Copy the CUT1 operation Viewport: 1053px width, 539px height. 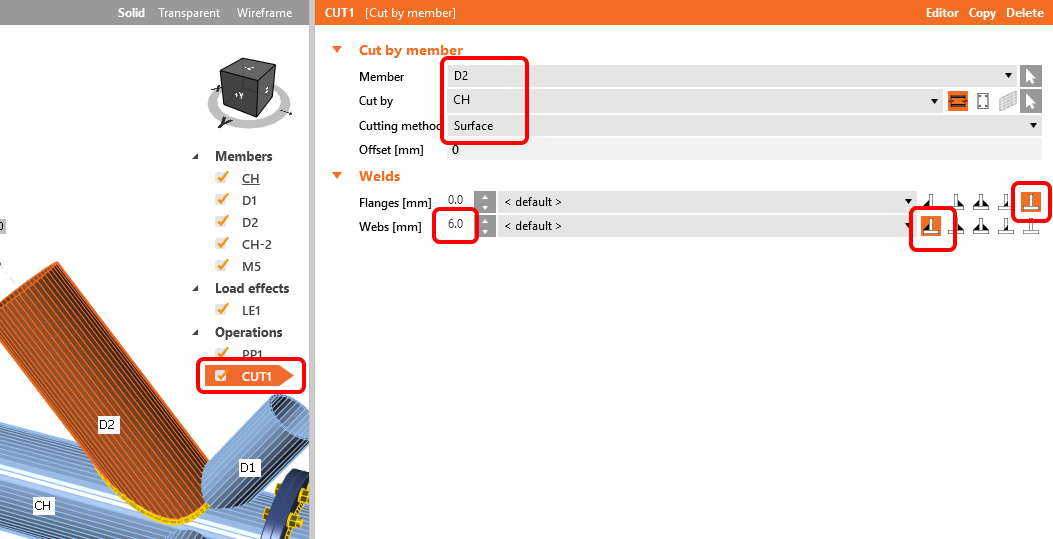click(x=982, y=13)
